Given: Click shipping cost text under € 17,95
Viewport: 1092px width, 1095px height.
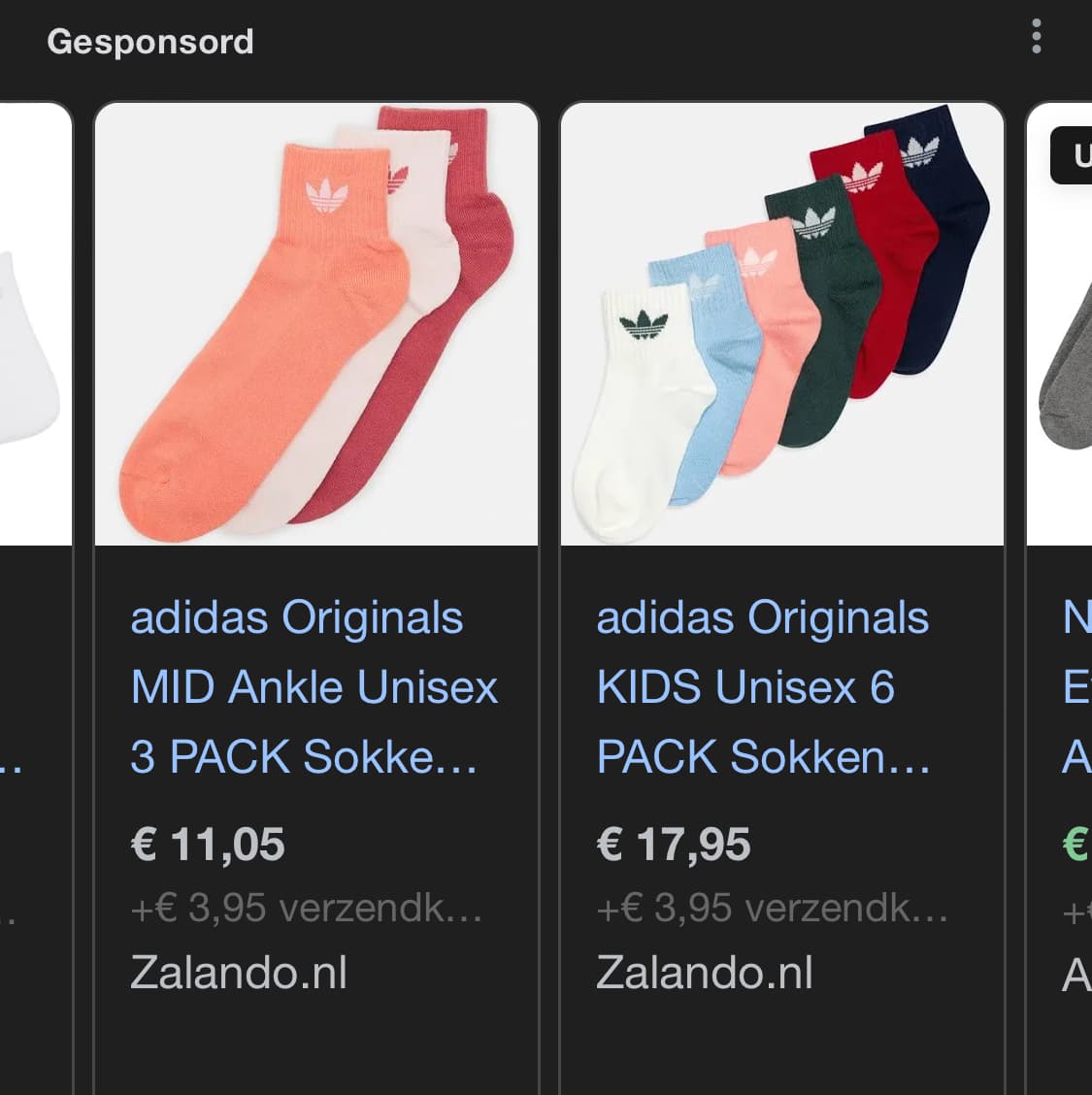Looking at the screenshot, I should [x=772, y=908].
